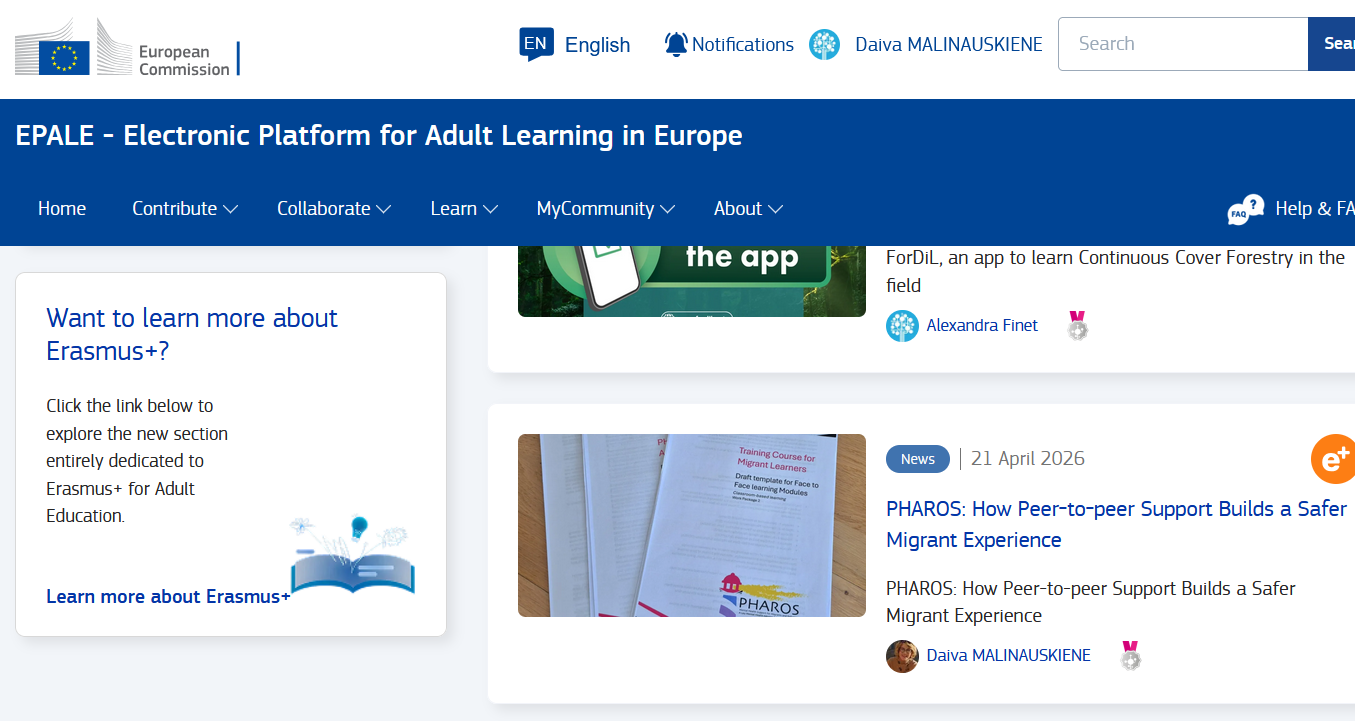This screenshot has height=721, width=1355.
Task: Click the Help & FAQ chat bubble icon
Action: coord(1245,210)
